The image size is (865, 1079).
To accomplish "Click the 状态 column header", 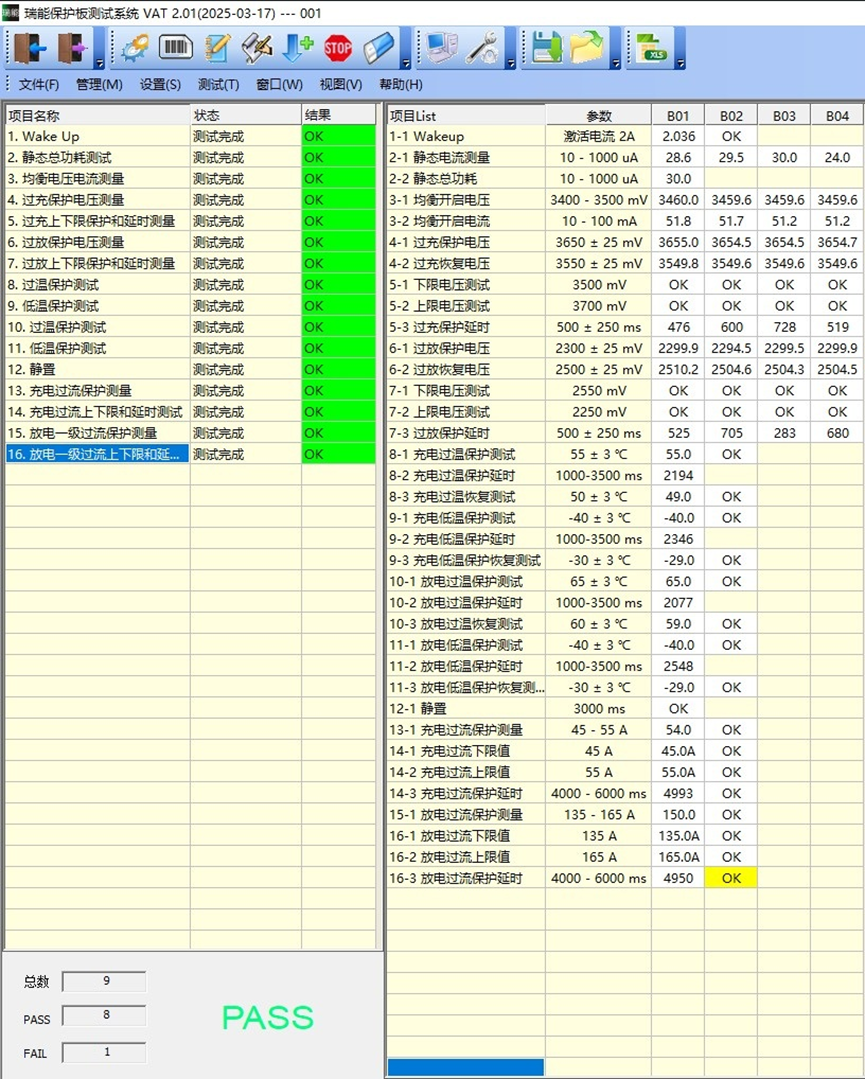I will pos(246,115).
